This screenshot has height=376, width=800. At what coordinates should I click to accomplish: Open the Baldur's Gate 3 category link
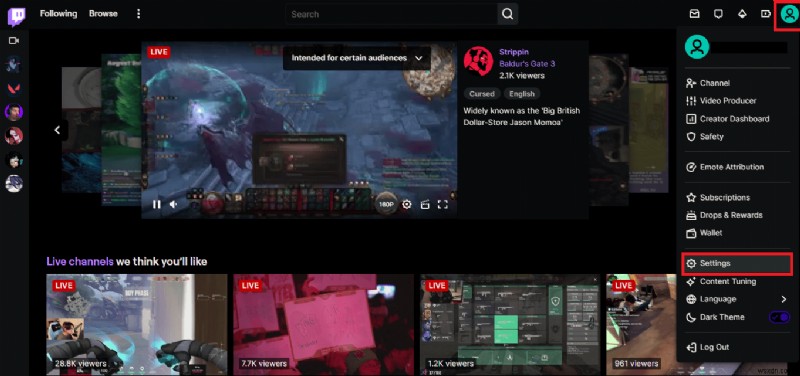click(x=527, y=64)
